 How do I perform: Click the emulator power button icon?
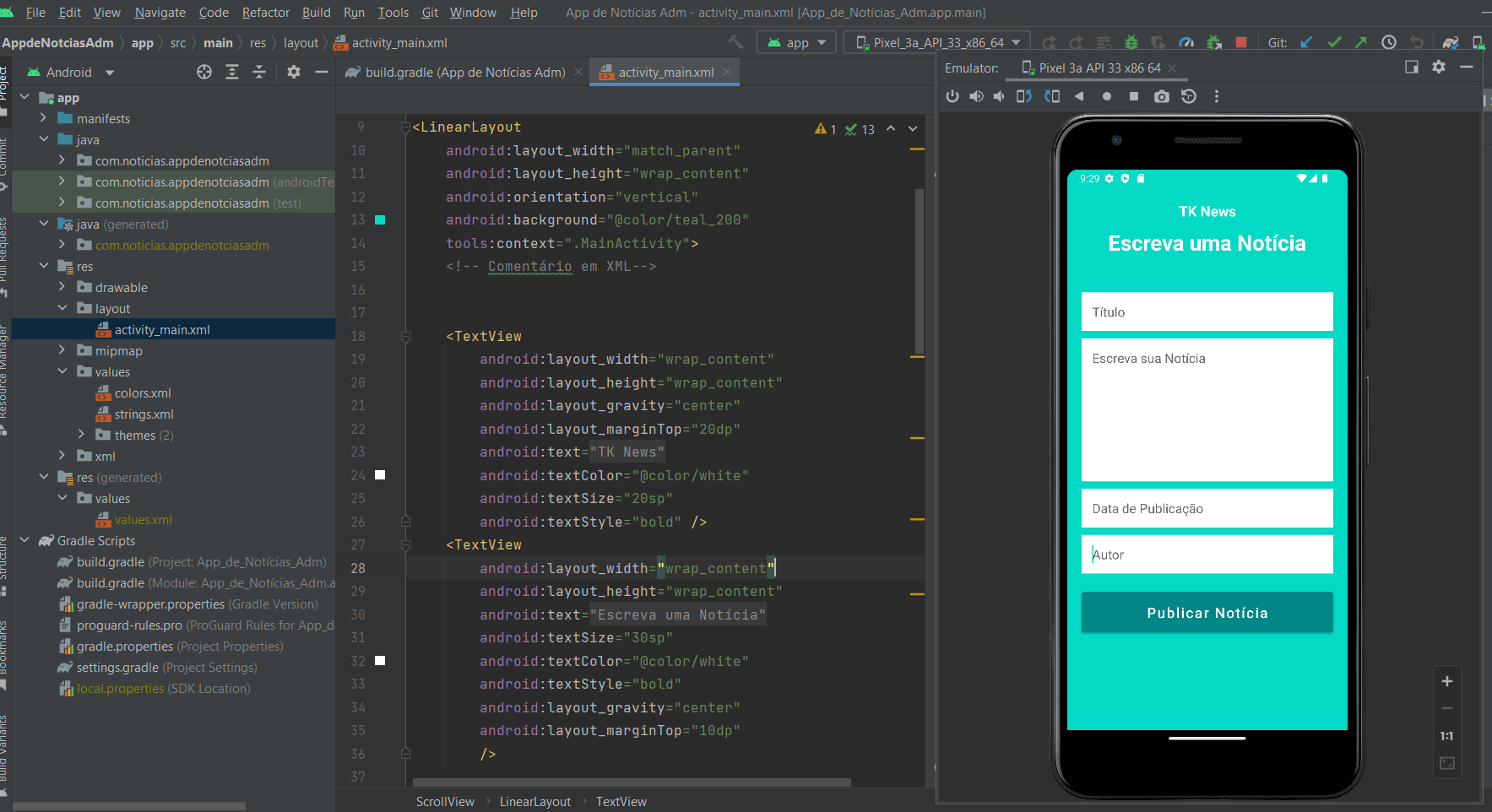(x=953, y=96)
